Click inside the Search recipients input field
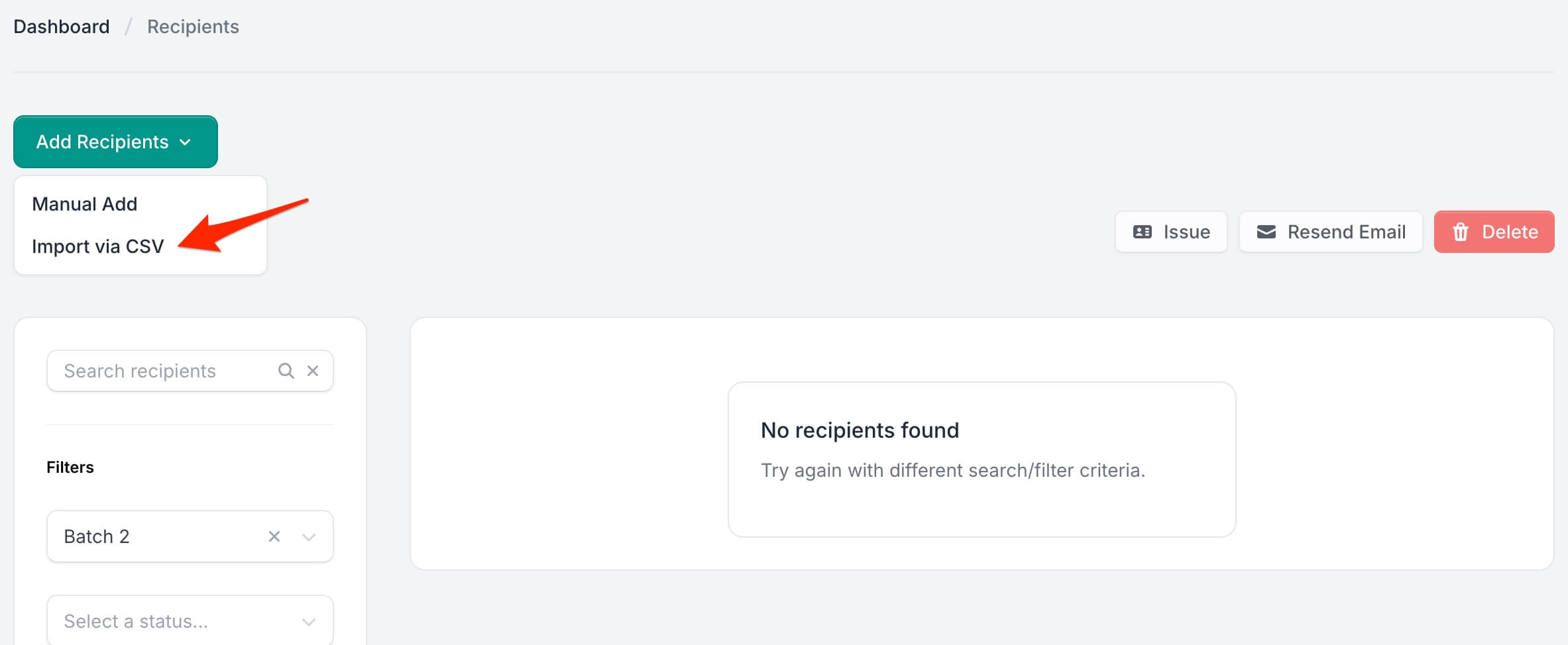The image size is (1568, 645). tap(159, 370)
